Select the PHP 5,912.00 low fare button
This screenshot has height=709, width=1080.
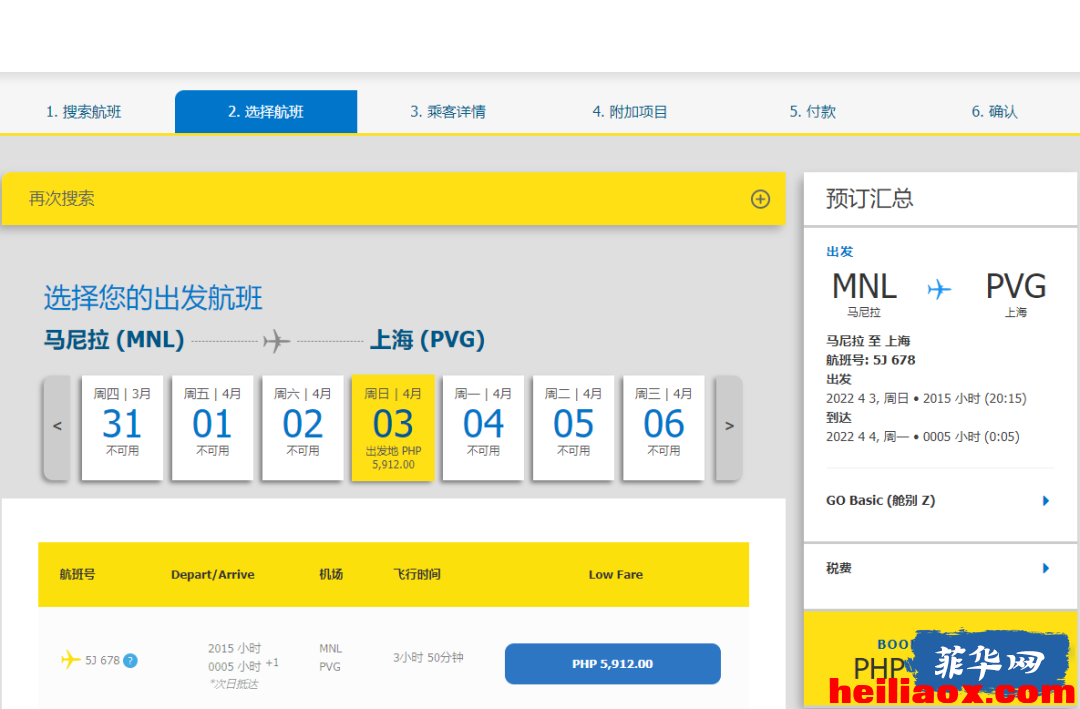tap(612, 664)
